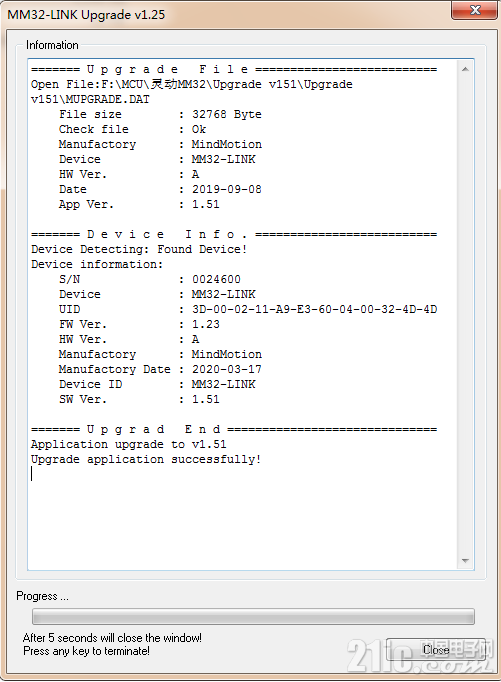
Task: Place caret on 'Upgrade application successfully!' line
Action: point(146,459)
